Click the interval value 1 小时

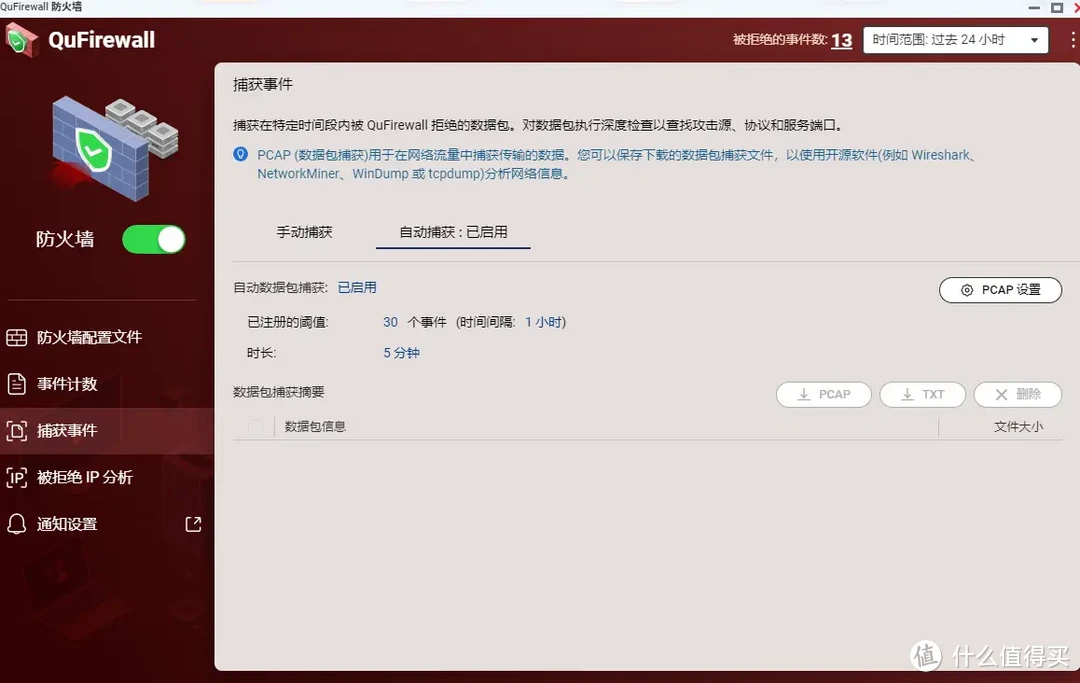pos(543,322)
